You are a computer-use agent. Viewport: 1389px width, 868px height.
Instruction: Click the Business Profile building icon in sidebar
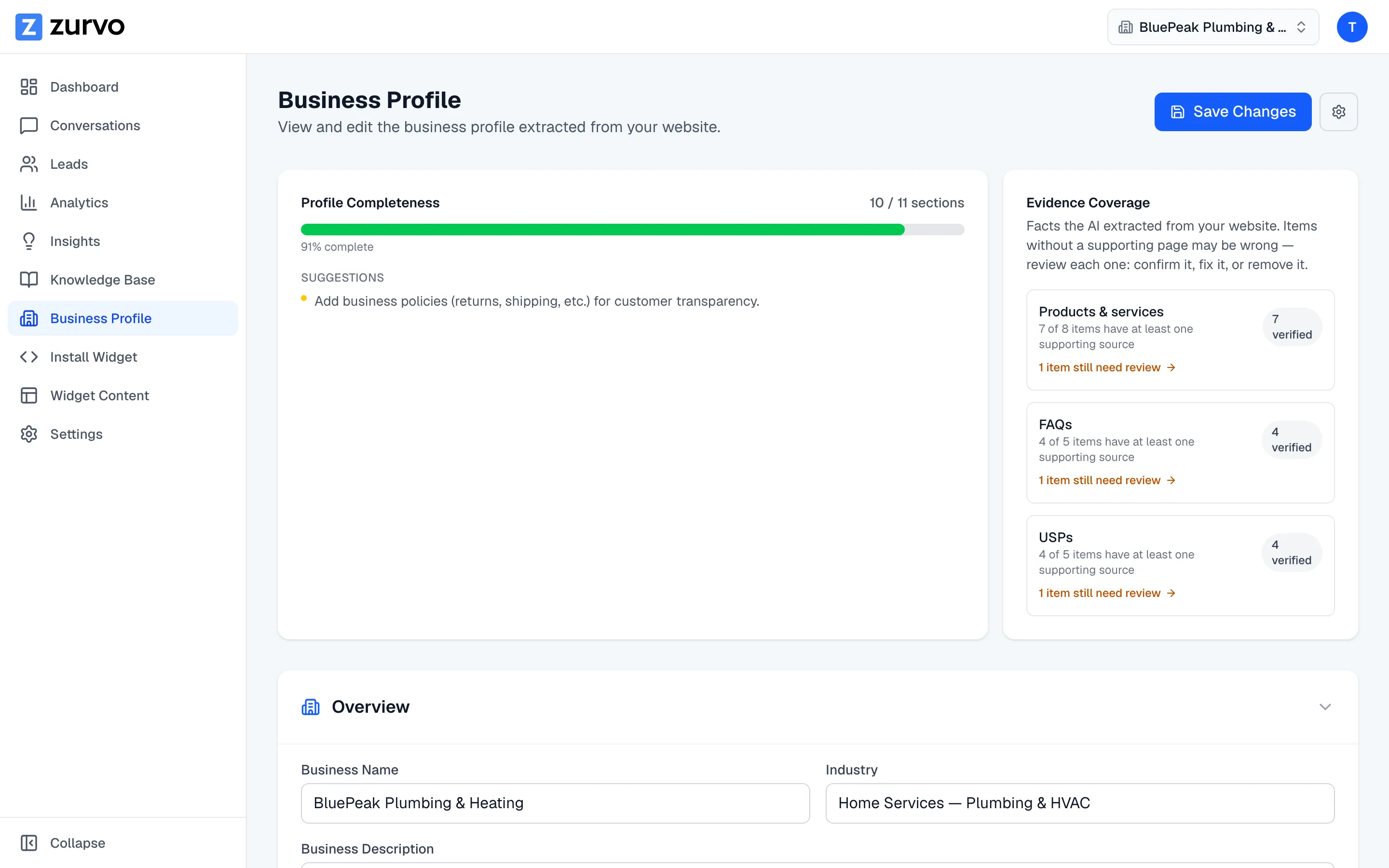coord(29,318)
